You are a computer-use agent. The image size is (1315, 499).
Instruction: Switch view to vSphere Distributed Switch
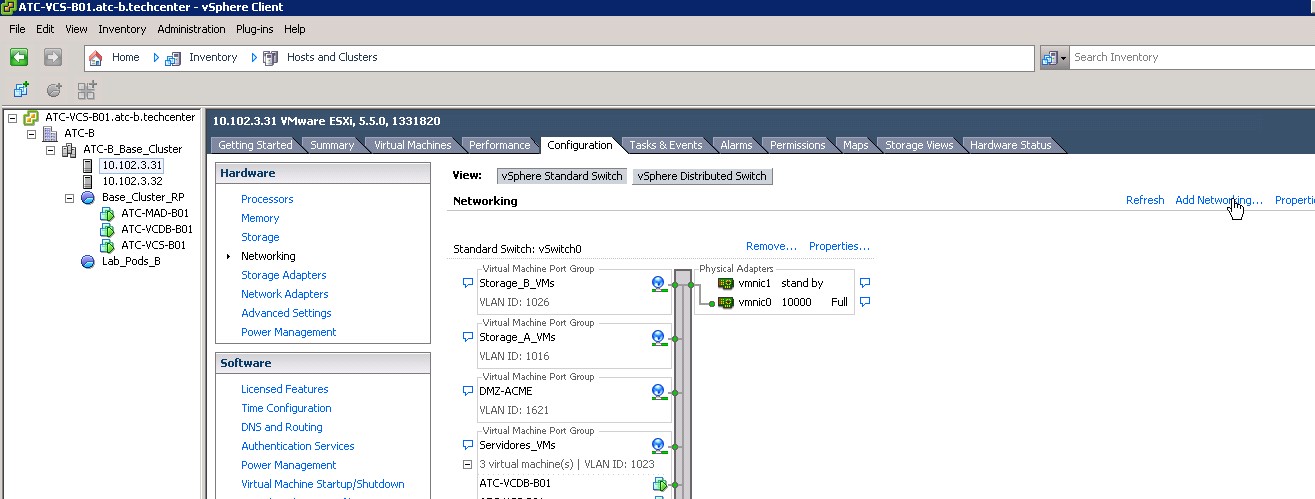point(702,176)
